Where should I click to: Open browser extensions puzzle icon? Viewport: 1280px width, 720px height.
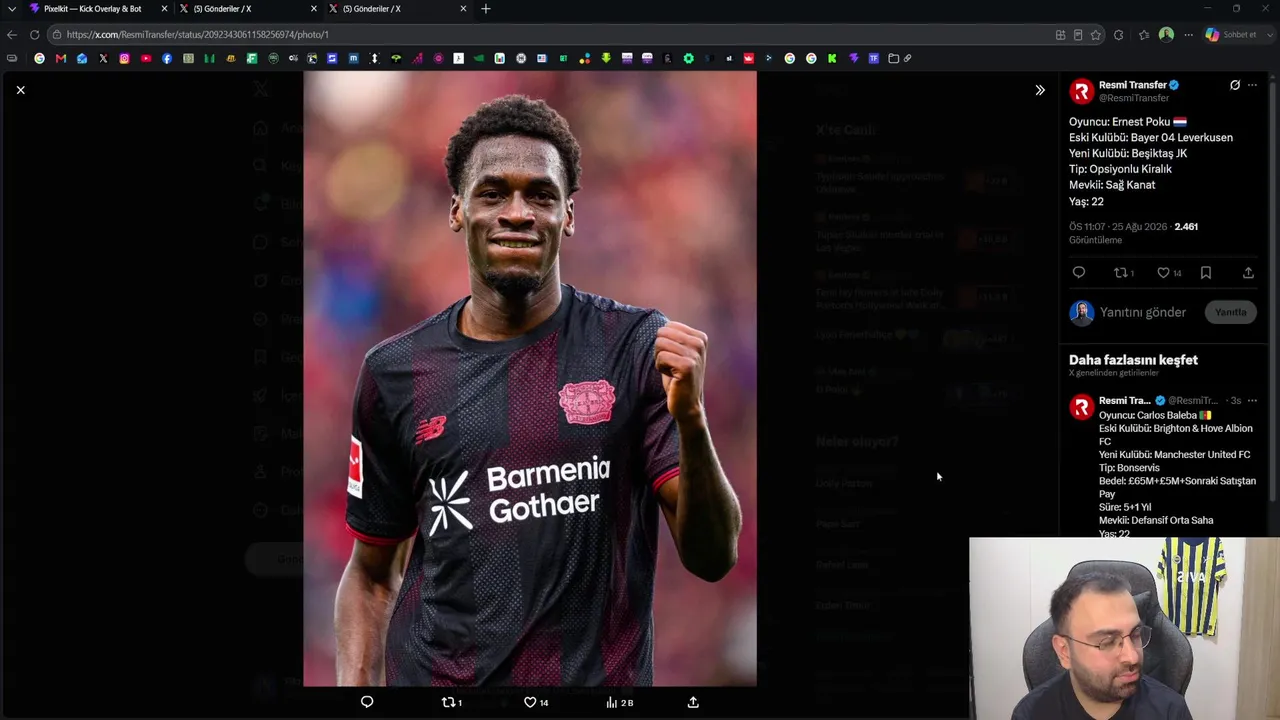click(x=1118, y=34)
